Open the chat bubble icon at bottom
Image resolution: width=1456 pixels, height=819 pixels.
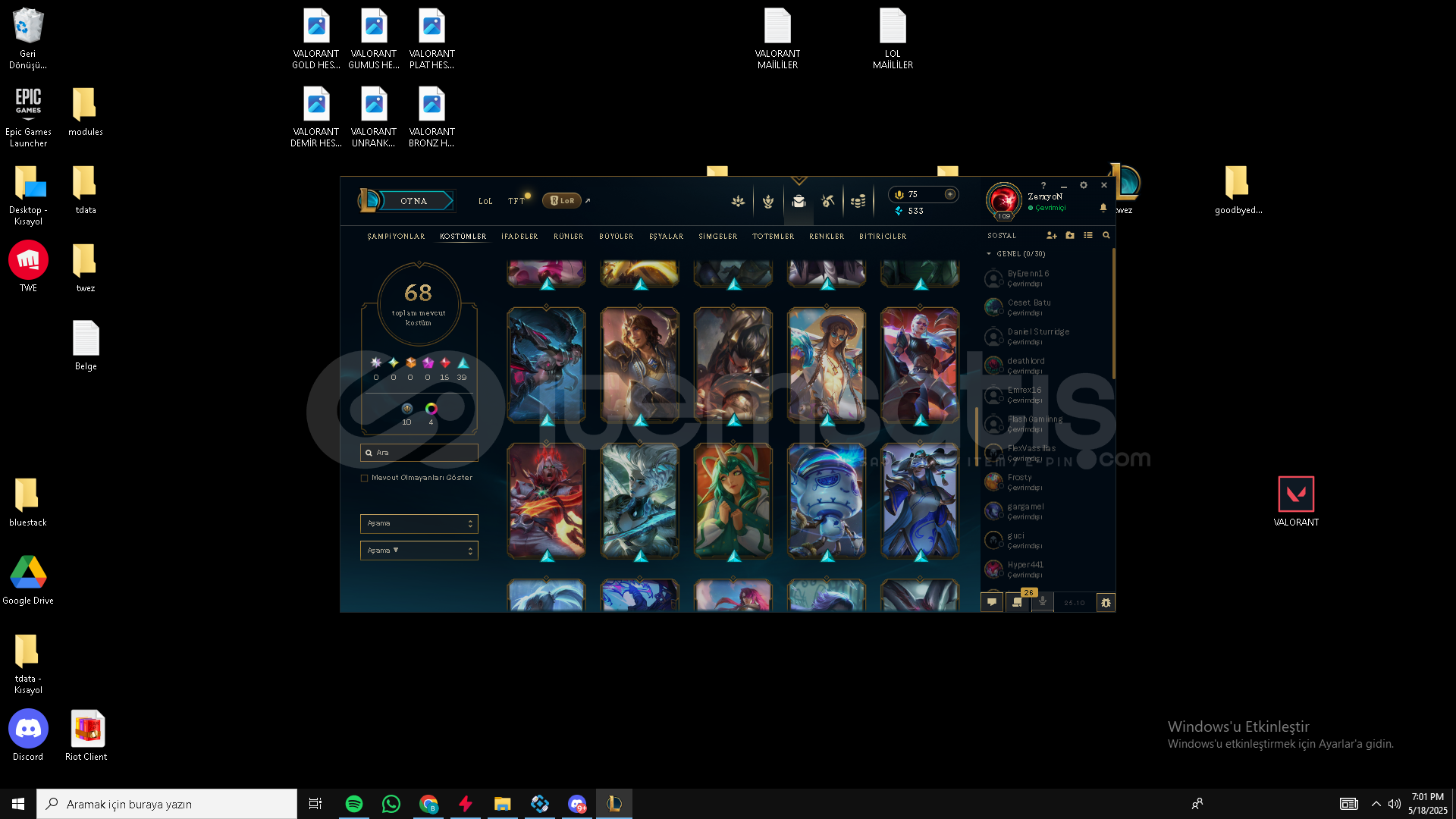(992, 602)
